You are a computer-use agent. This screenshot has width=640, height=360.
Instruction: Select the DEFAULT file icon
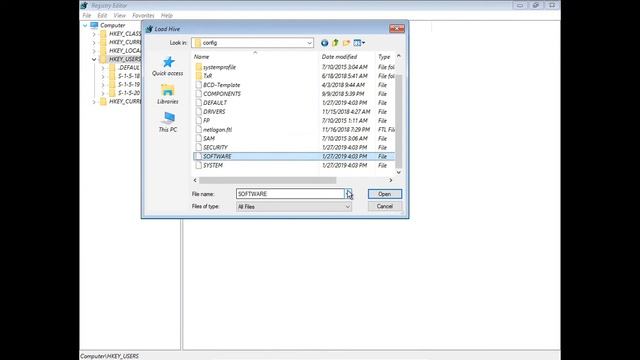(x=198, y=103)
